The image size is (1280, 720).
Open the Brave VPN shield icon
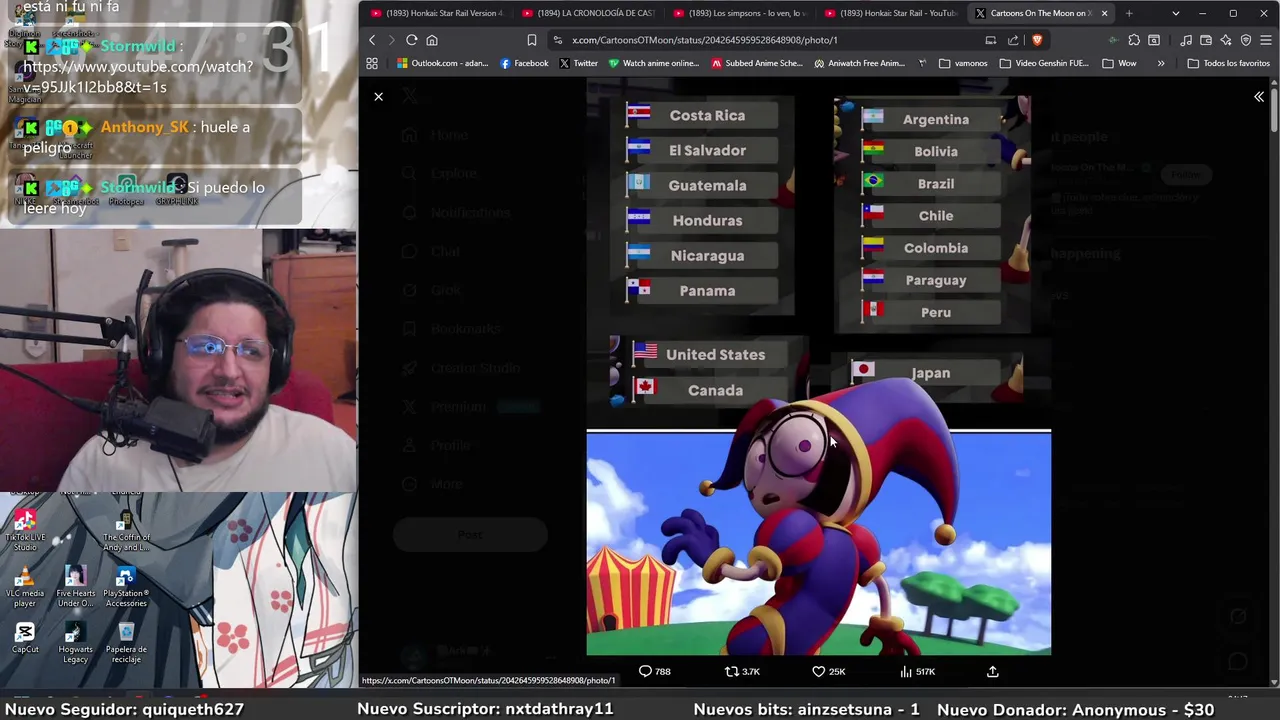(x=1246, y=40)
